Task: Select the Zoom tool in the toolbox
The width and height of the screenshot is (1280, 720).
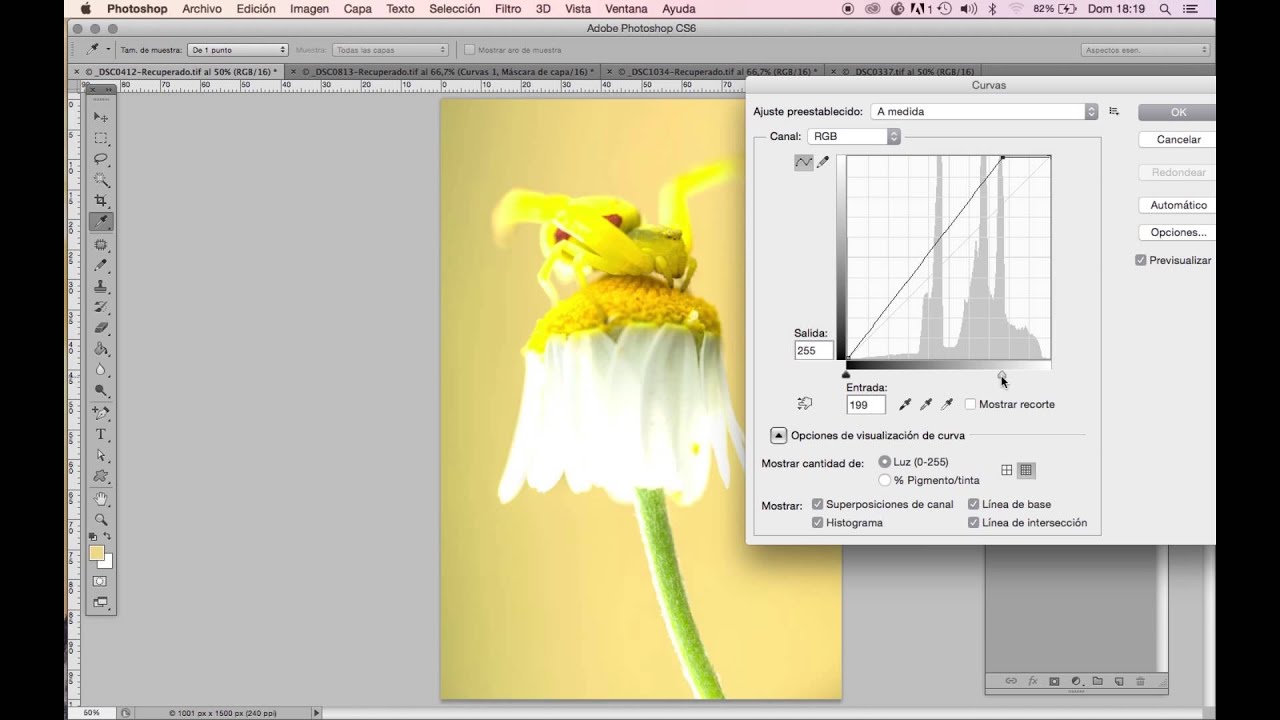Action: click(x=101, y=519)
